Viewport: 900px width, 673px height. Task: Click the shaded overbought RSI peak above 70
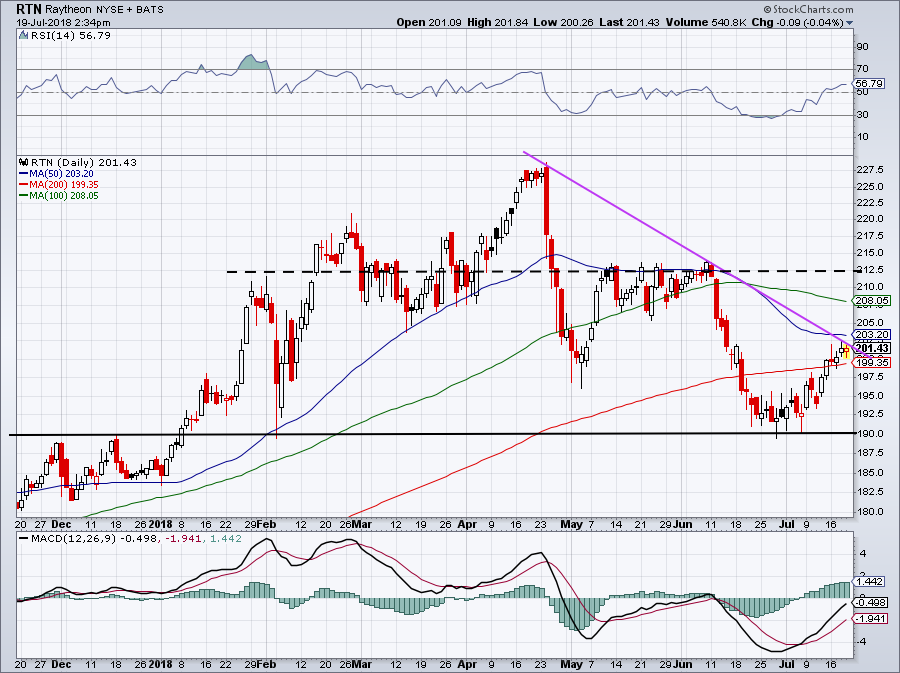[253, 63]
